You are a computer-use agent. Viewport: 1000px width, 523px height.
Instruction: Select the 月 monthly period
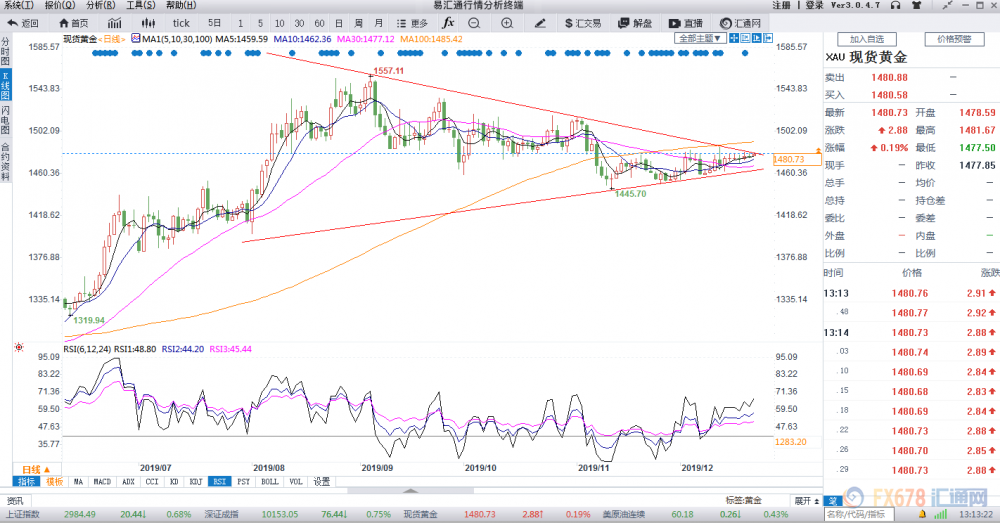click(378, 23)
